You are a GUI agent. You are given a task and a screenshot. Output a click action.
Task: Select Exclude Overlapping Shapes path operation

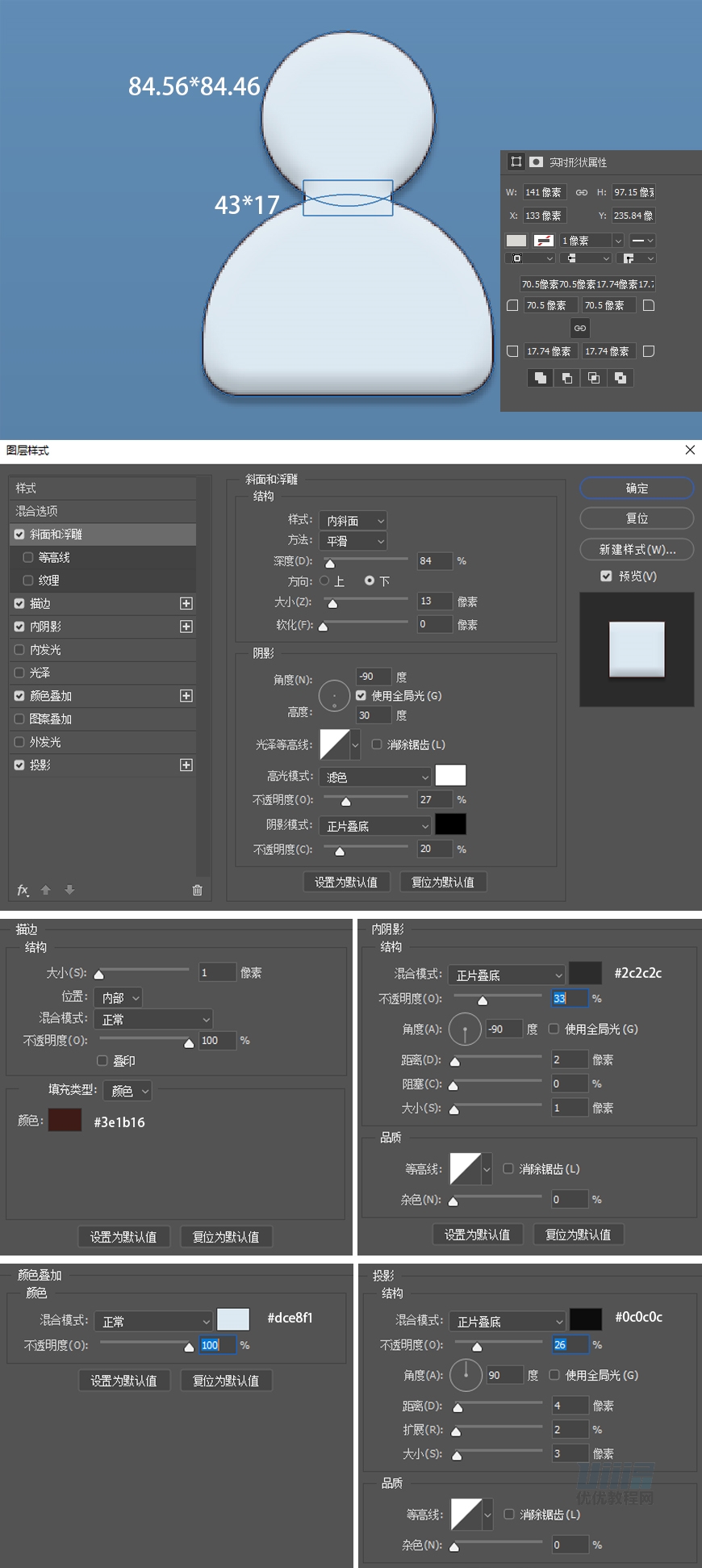(x=621, y=378)
